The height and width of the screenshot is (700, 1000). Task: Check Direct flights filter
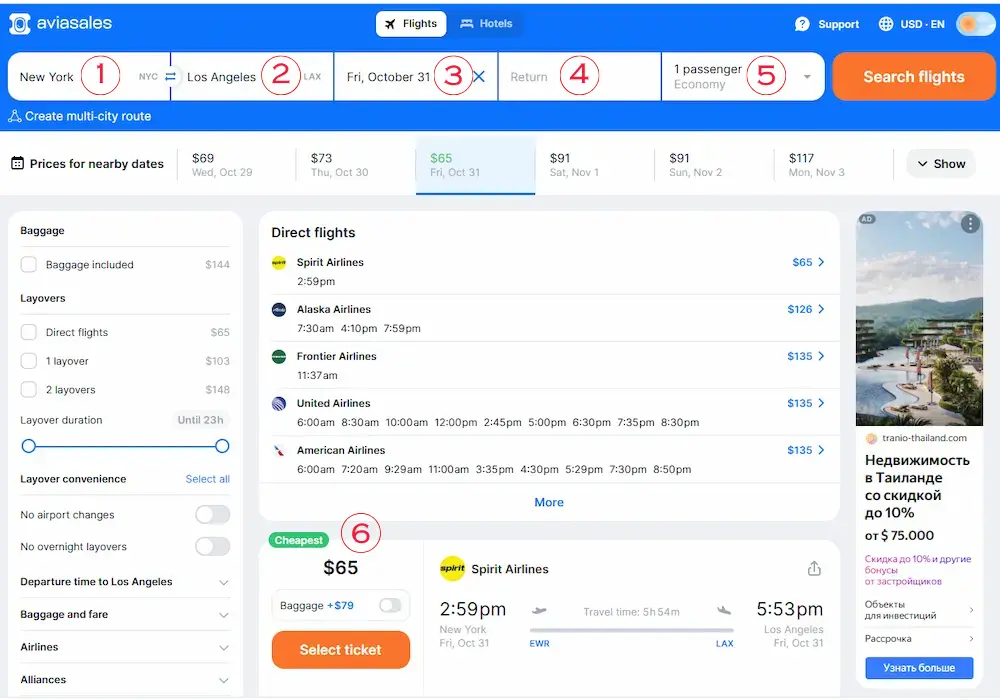[x=29, y=332]
